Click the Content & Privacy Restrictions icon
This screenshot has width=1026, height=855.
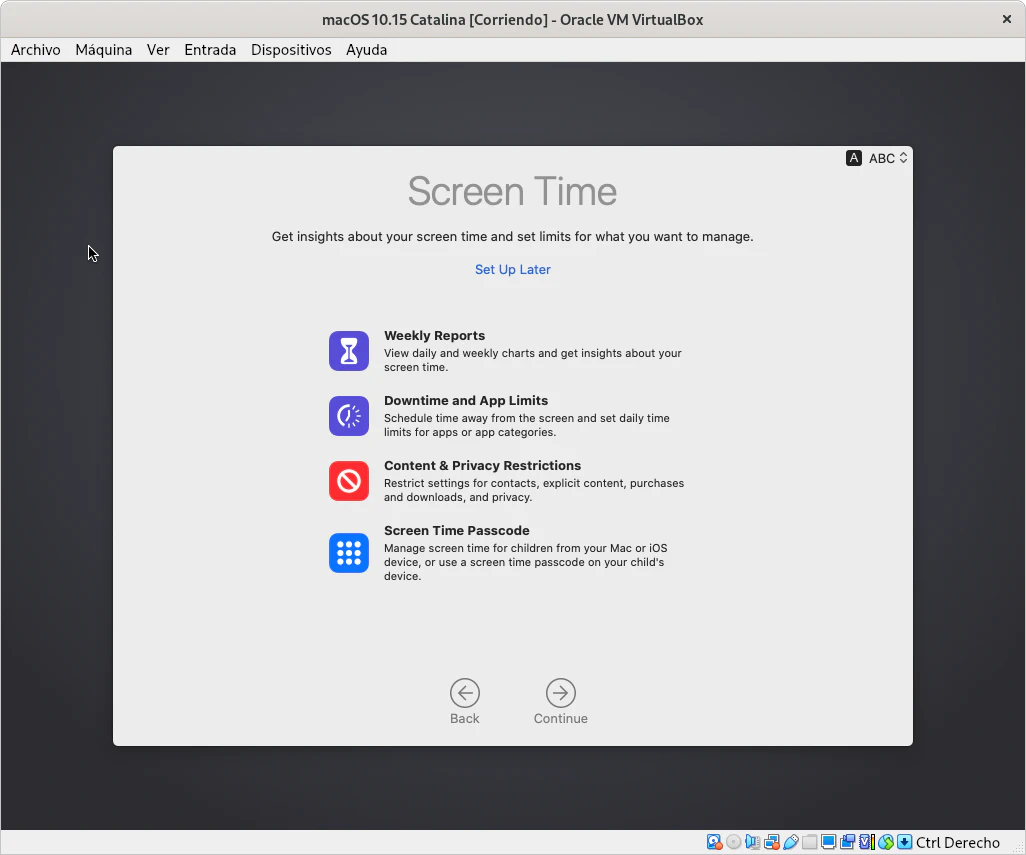click(x=349, y=481)
